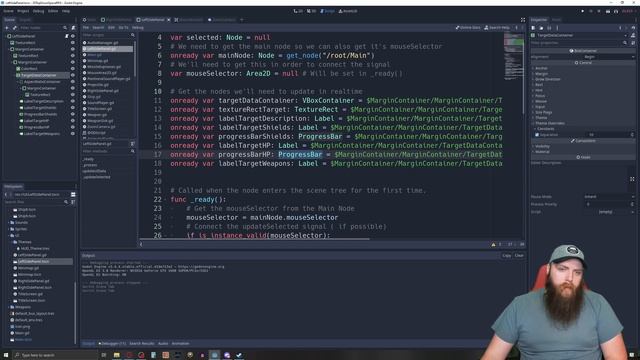Play the project
The width and height of the screenshot is (640, 360).
[x=582, y=11]
